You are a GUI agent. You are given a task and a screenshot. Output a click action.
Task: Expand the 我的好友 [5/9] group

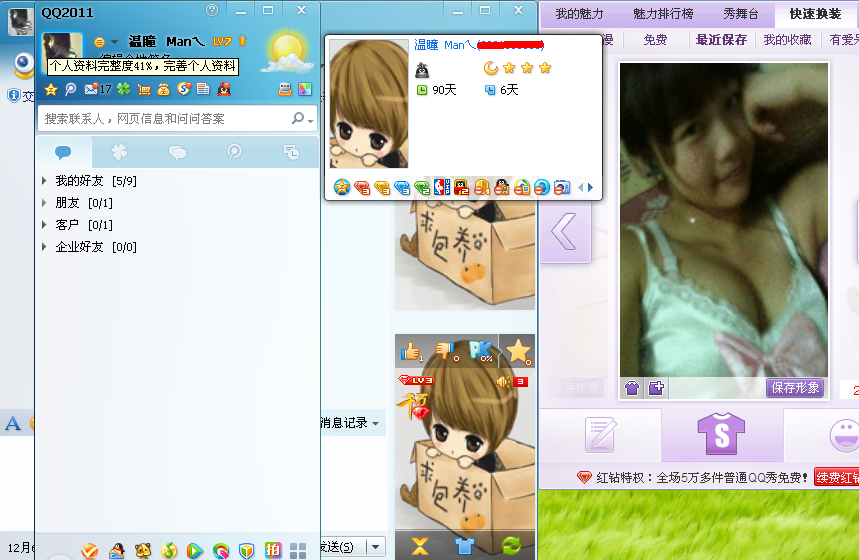pos(44,180)
